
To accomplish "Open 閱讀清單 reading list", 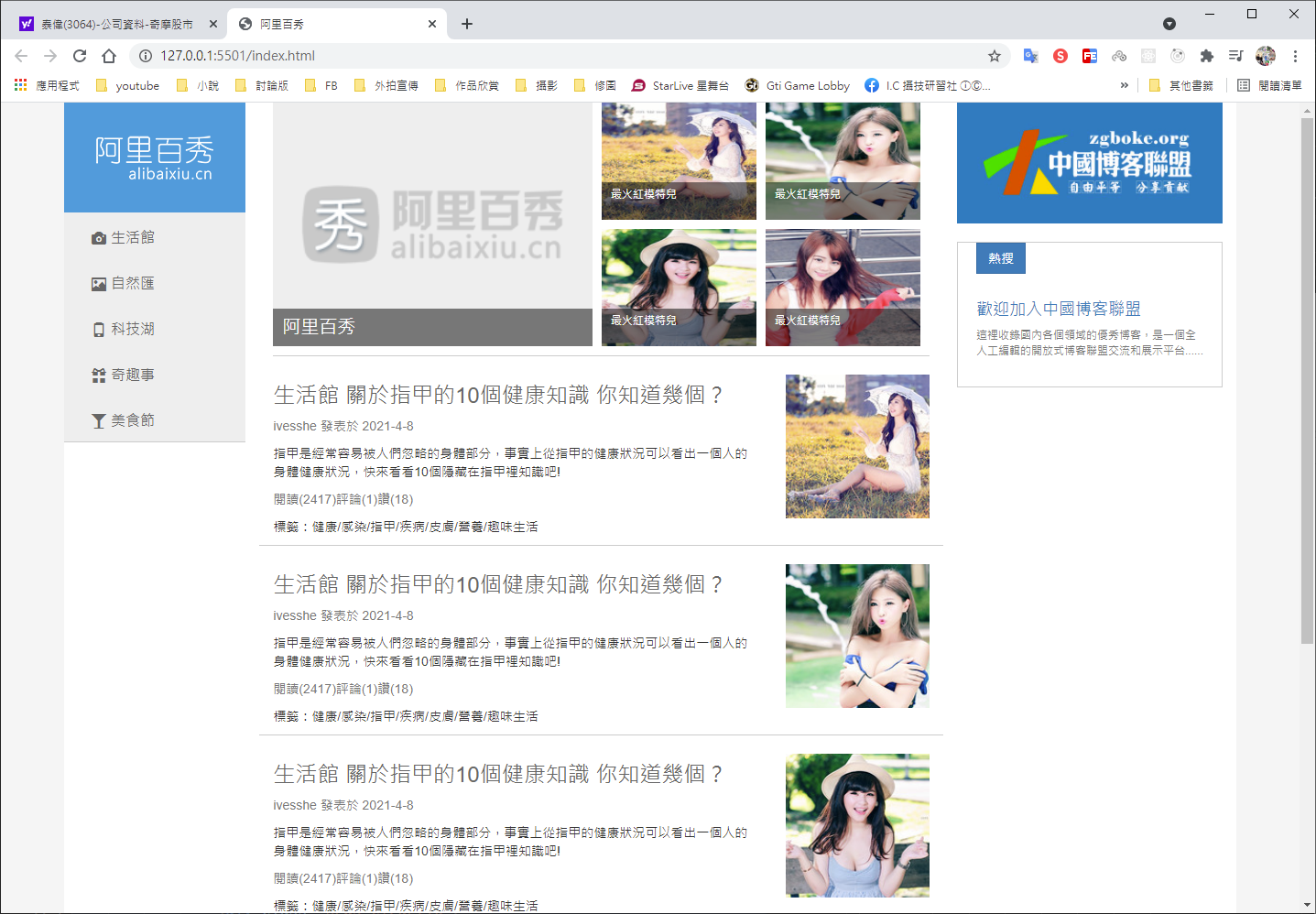I will pyautogui.click(x=1269, y=85).
